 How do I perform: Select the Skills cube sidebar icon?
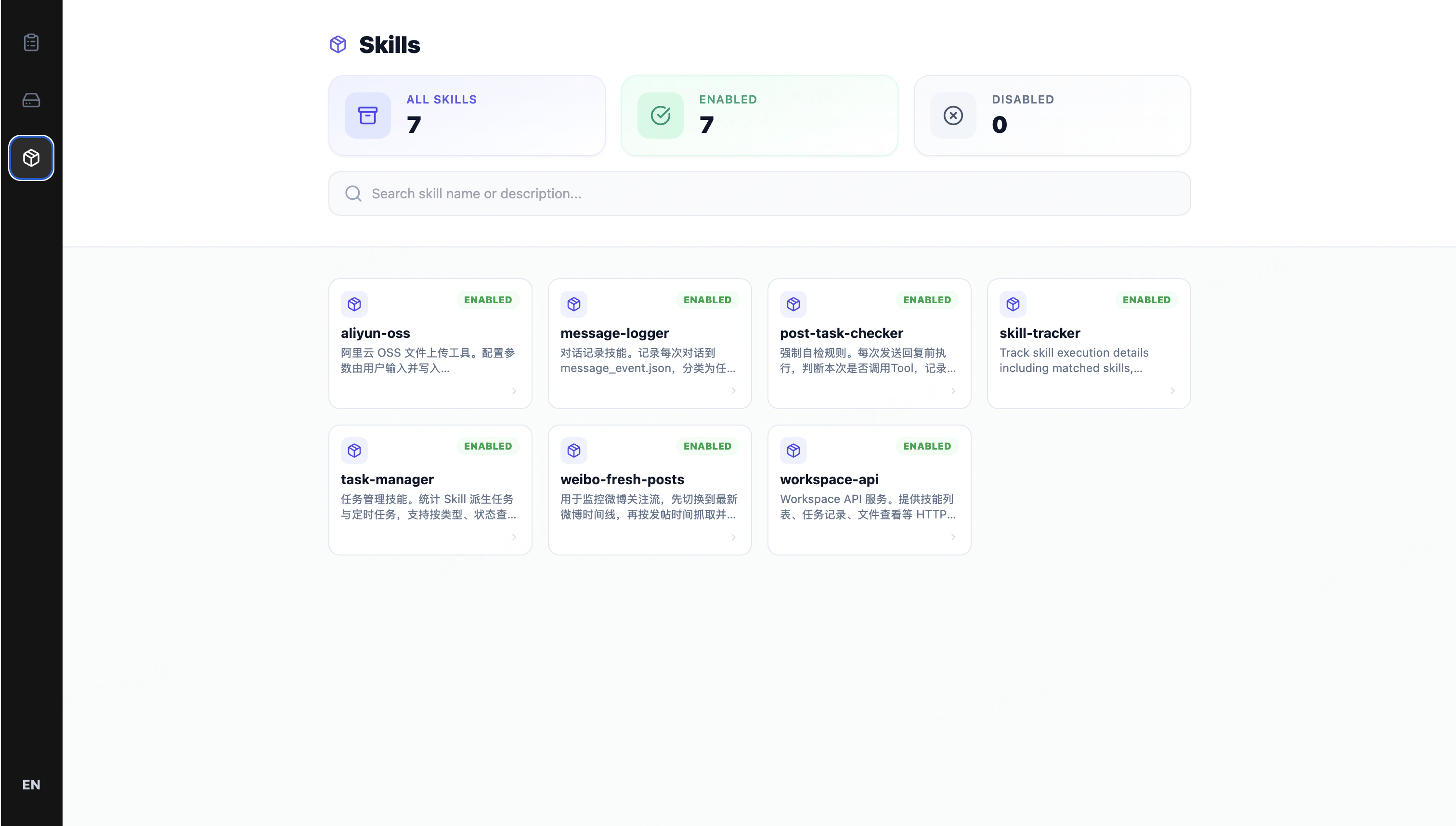click(31, 158)
